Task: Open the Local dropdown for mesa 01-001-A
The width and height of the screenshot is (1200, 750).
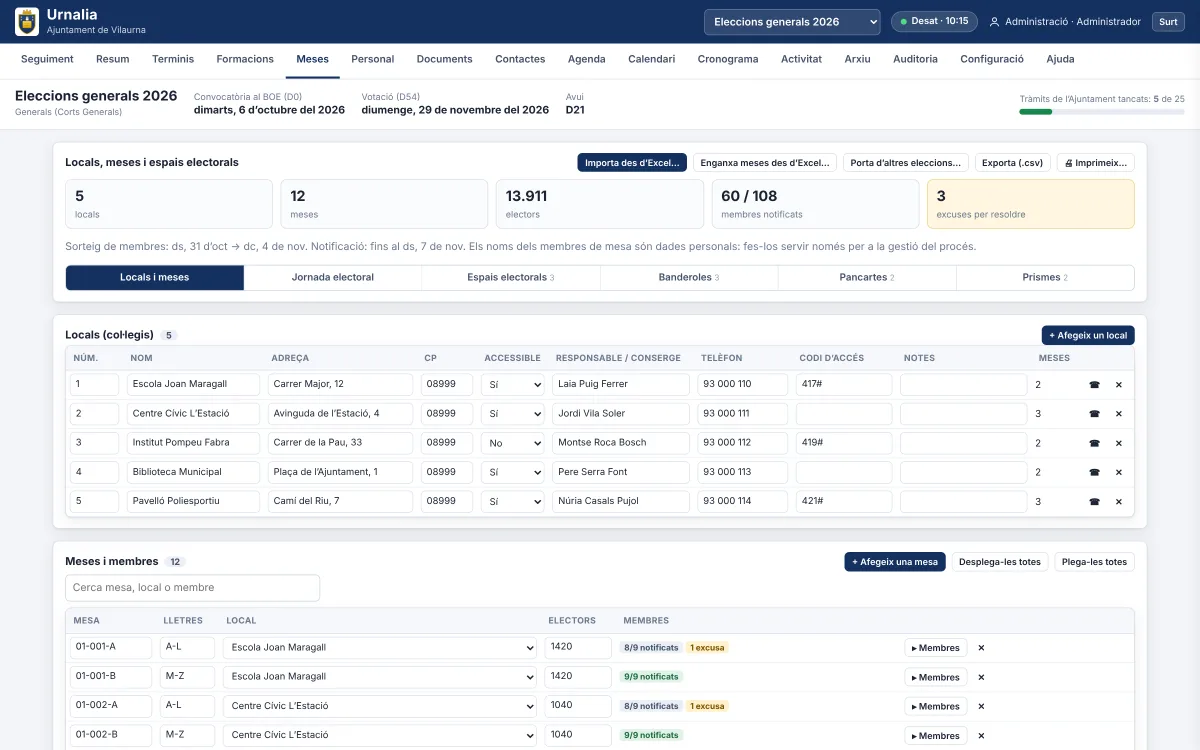Action: point(381,648)
